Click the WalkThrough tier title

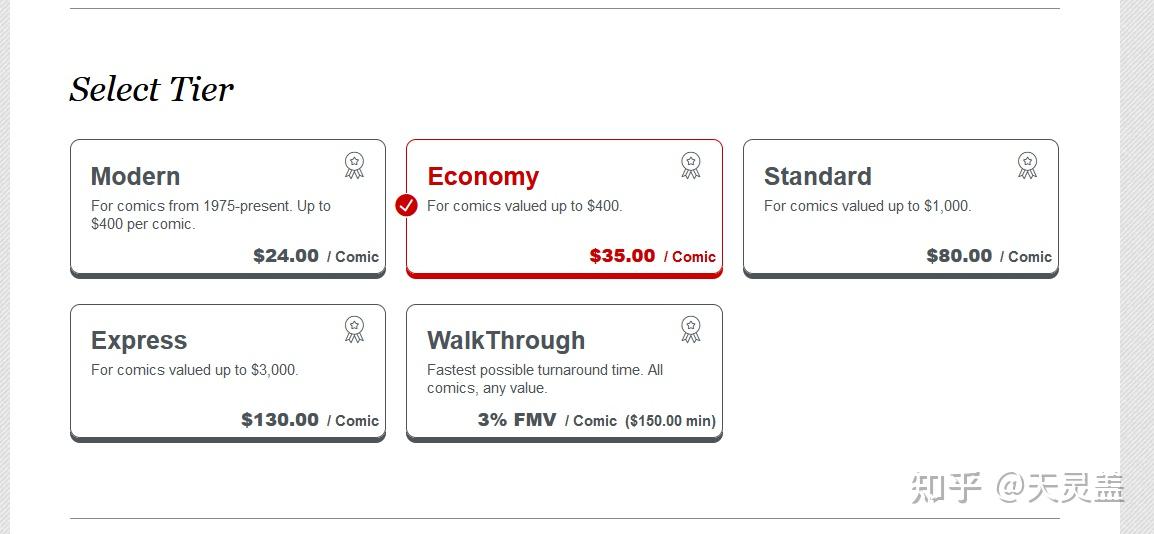click(506, 341)
